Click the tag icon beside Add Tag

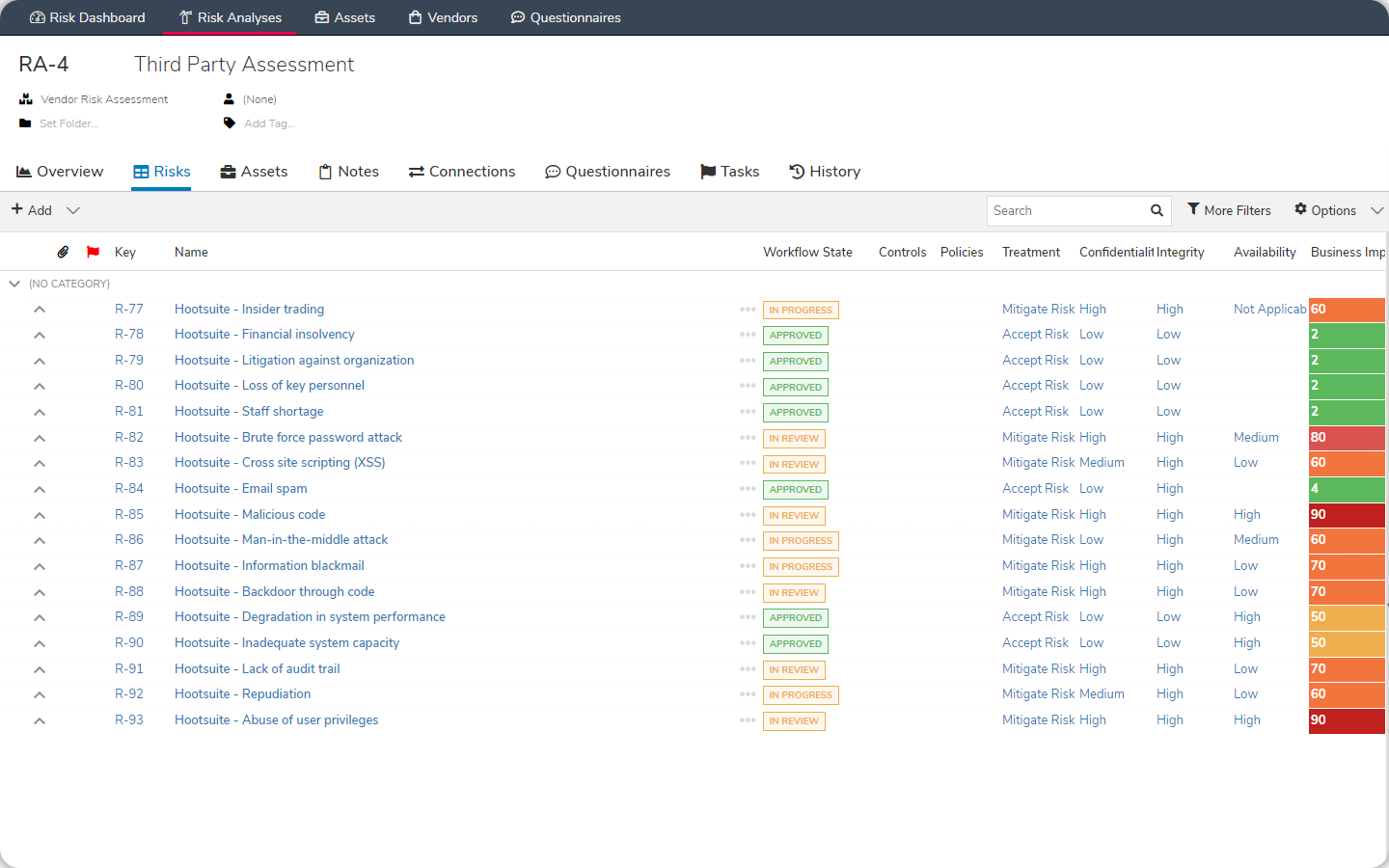(230, 122)
